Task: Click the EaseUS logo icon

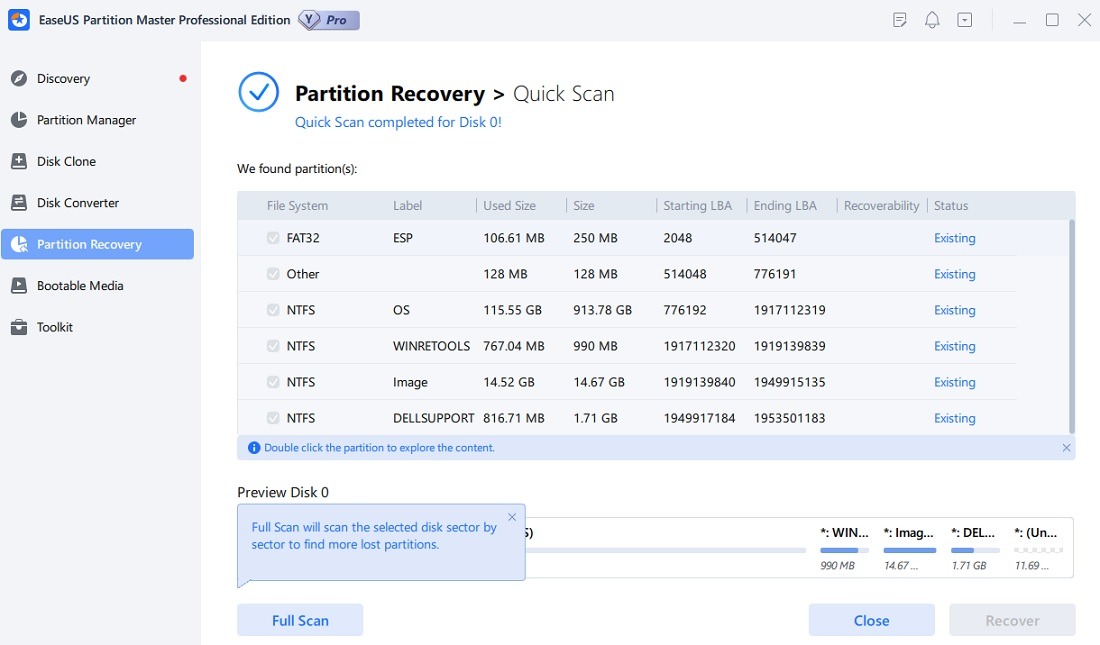Action: 18,19
